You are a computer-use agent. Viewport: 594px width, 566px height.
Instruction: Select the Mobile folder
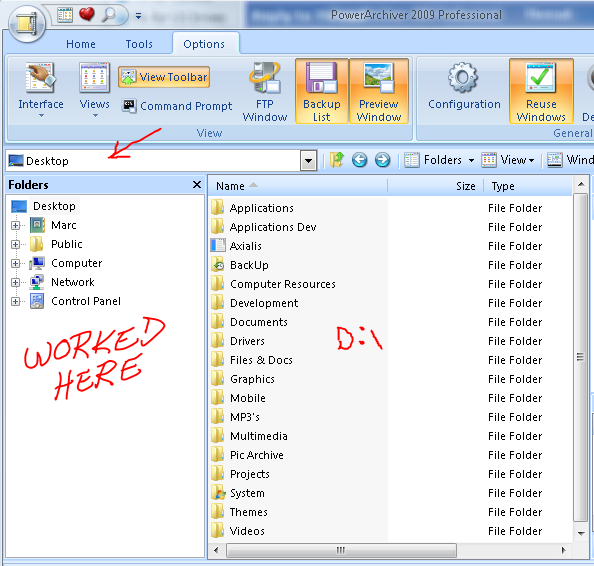pos(248,398)
